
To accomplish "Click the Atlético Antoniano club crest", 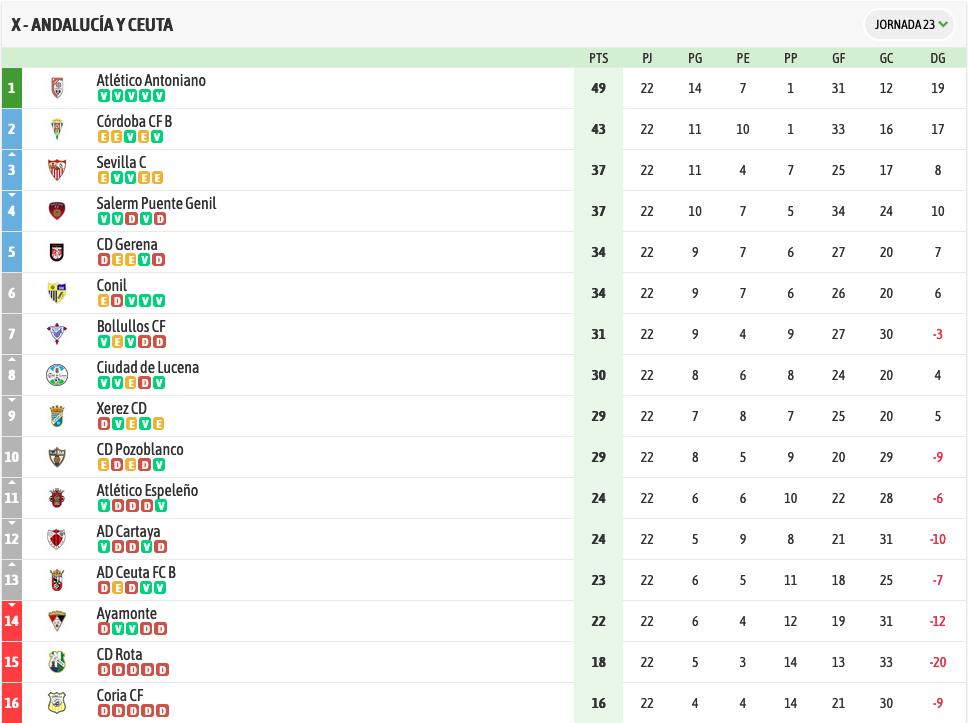I will click(x=57, y=88).
